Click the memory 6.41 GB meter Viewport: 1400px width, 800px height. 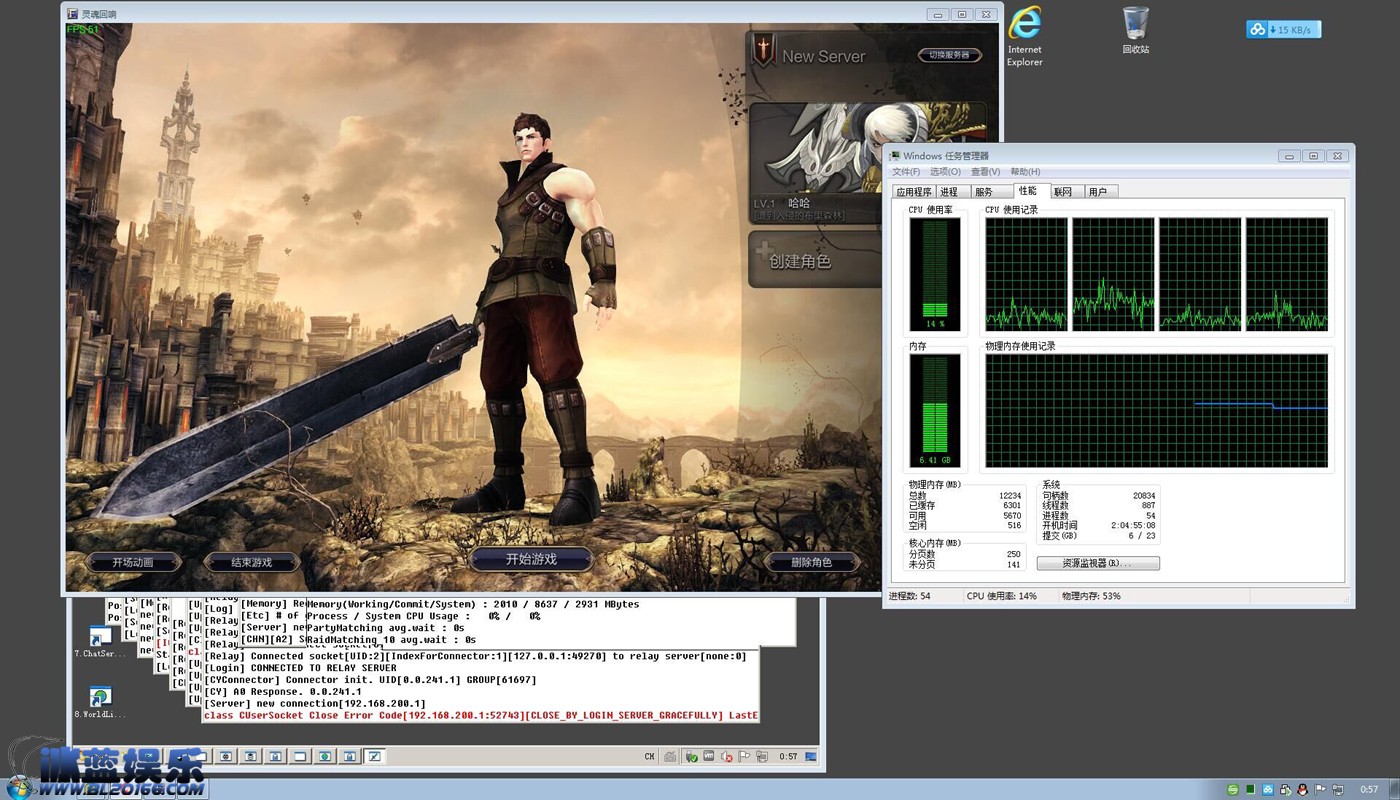pos(935,411)
